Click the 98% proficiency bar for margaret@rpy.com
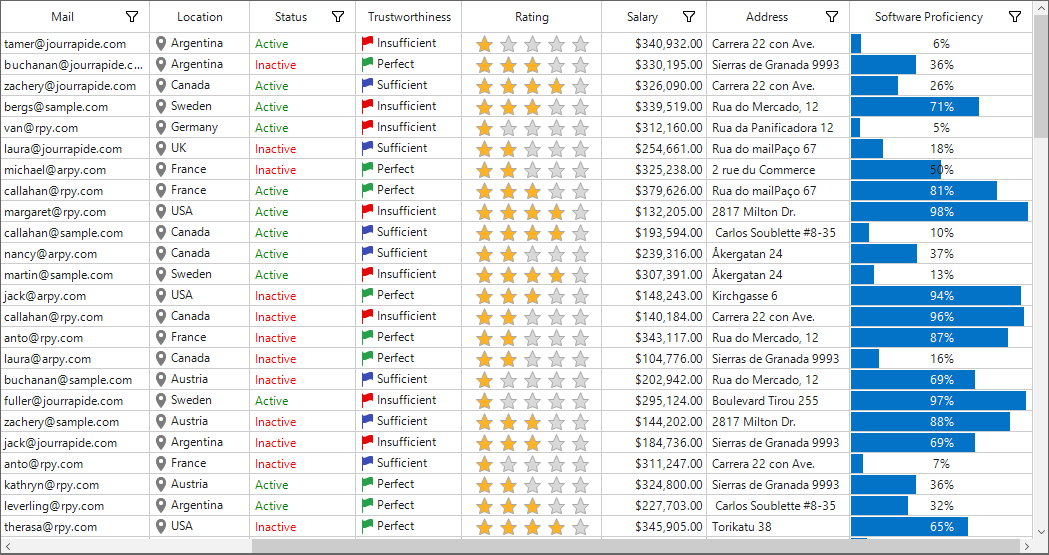Image resolution: width=1049 pixels, height=555 pixels. click(x=939, y=212)
